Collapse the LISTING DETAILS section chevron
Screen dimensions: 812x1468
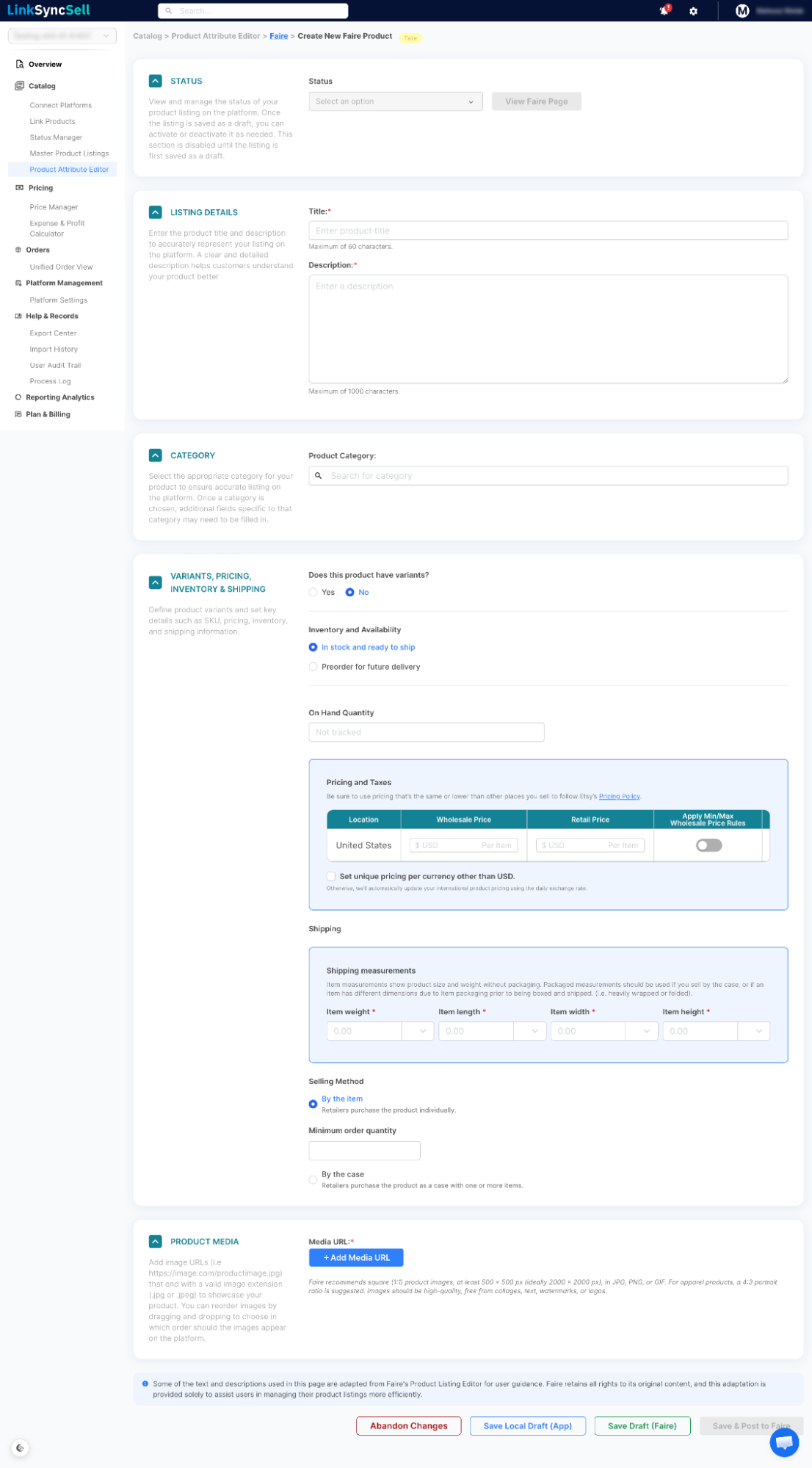tap(155, 212)
